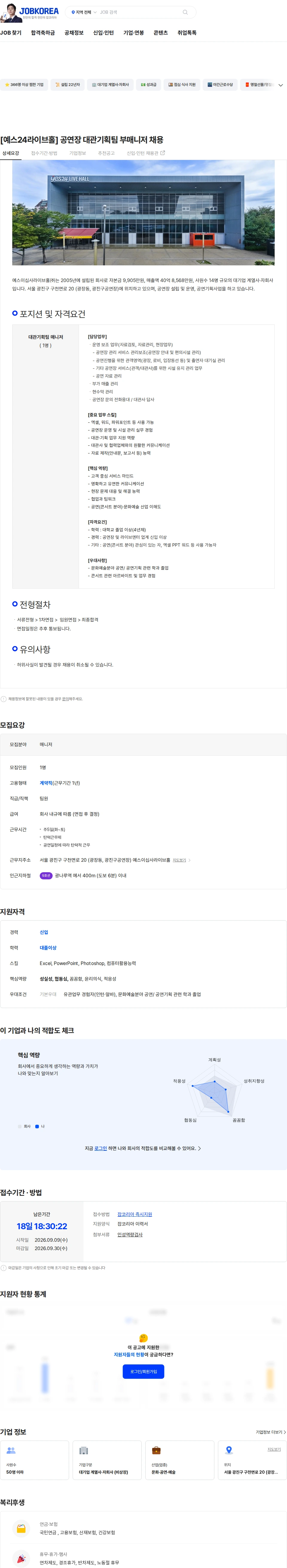Click the 휴무·휴가·행사 party icon
Viewport: 287px width, 1568px height.
tap(21, 1558)
